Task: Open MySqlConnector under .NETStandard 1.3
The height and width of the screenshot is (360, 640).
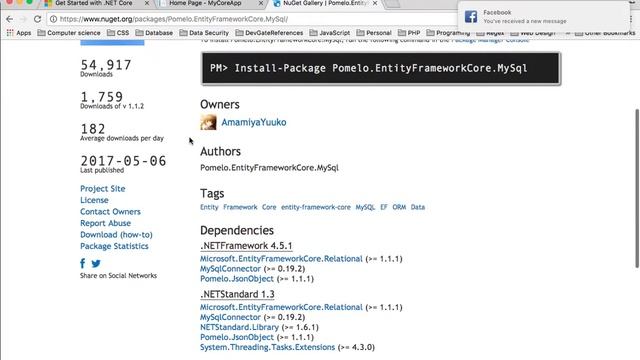Action: (x=230, y=317)
